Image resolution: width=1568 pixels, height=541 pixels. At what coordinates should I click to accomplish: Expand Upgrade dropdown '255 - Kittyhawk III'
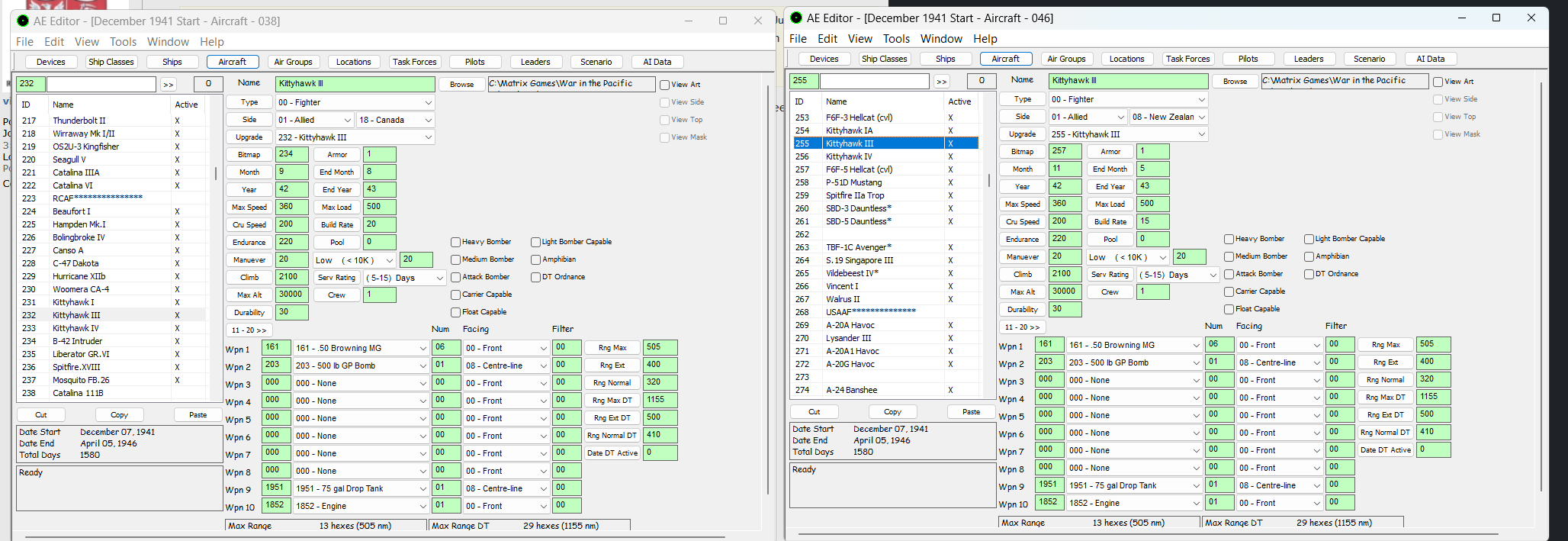click(x=1128, y=134)
